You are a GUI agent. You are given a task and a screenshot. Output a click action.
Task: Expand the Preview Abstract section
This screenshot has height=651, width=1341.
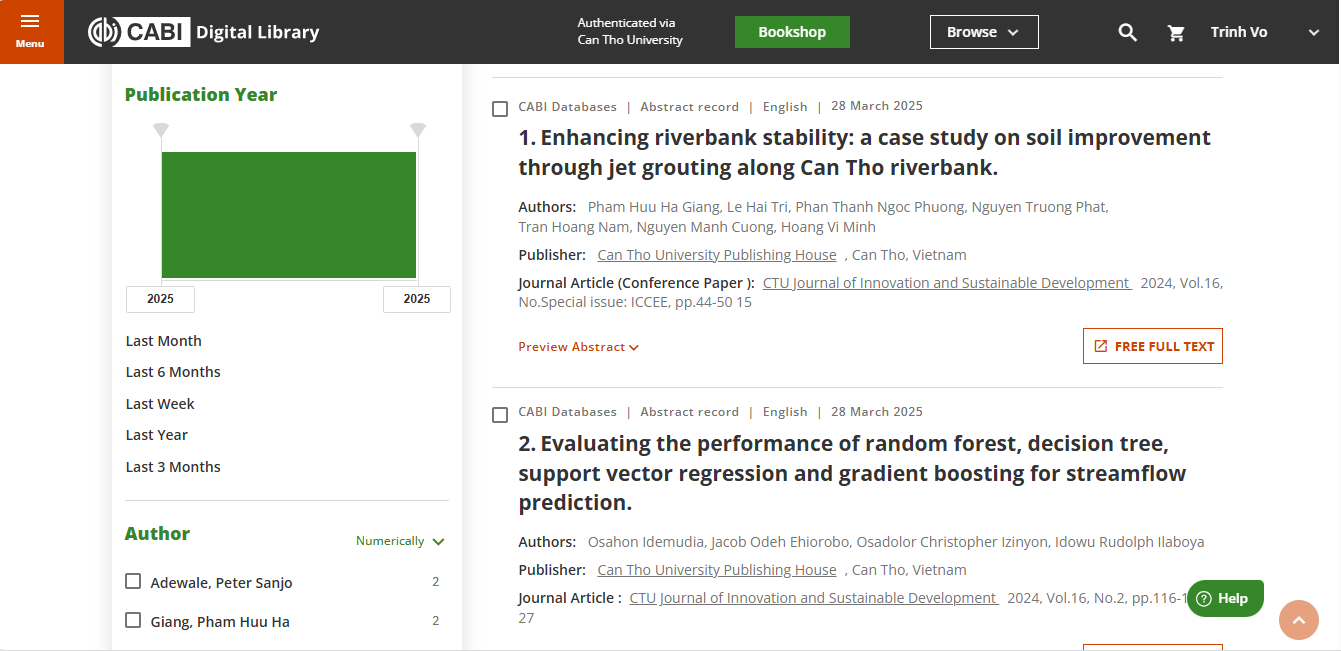pos(578,347)
